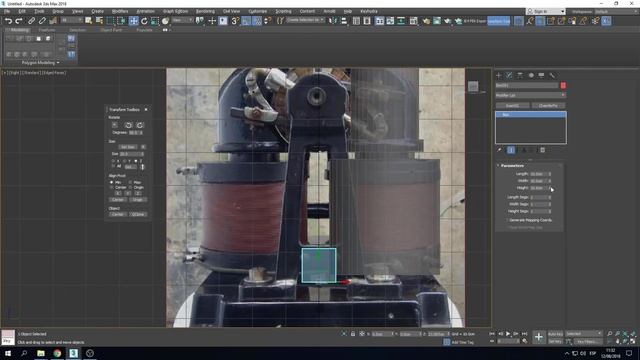Click the Mirror tool icon
The width and height of the screenshot is (640, 360).
coord(333,20)
